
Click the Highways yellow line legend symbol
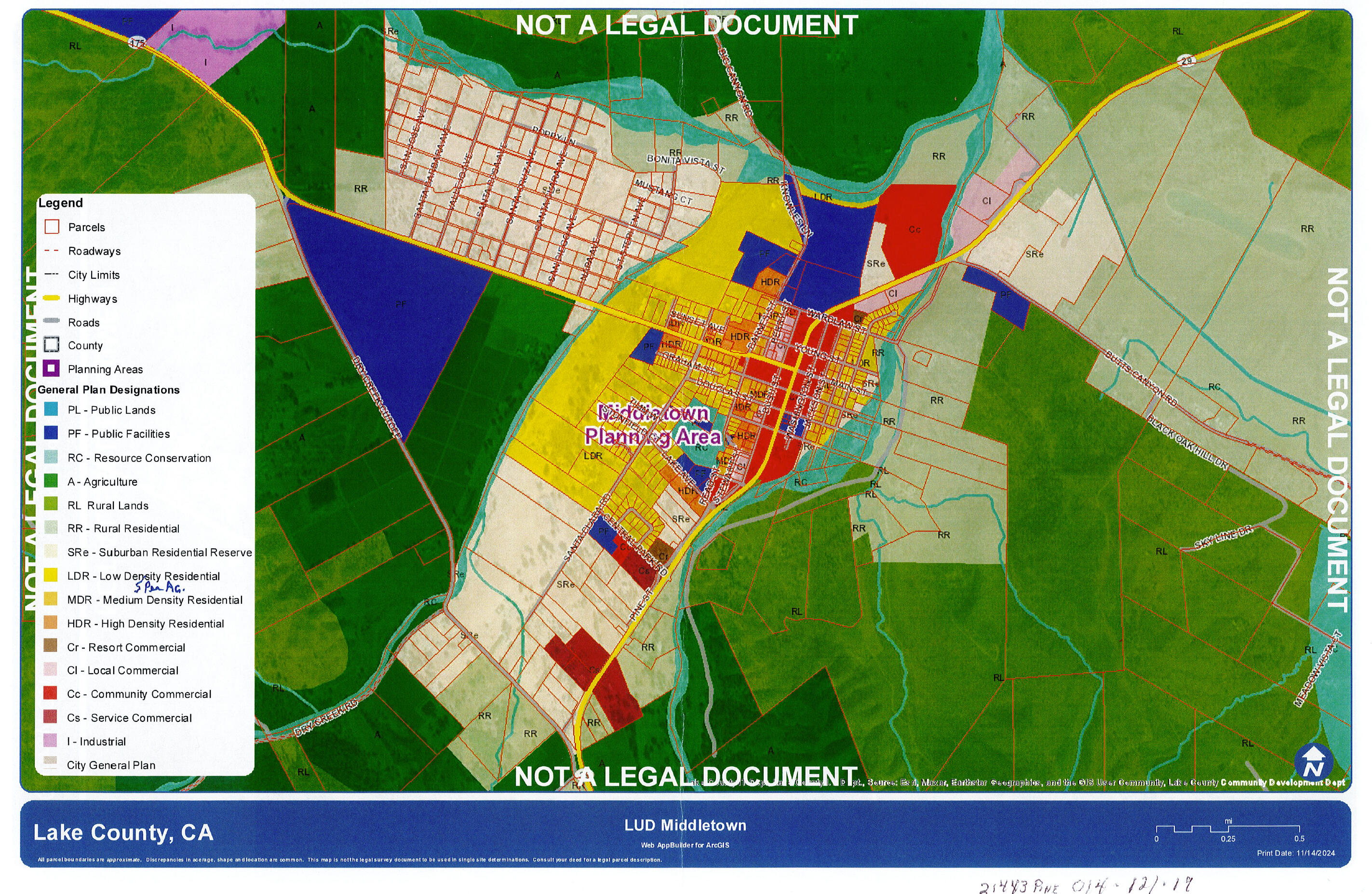51,298
